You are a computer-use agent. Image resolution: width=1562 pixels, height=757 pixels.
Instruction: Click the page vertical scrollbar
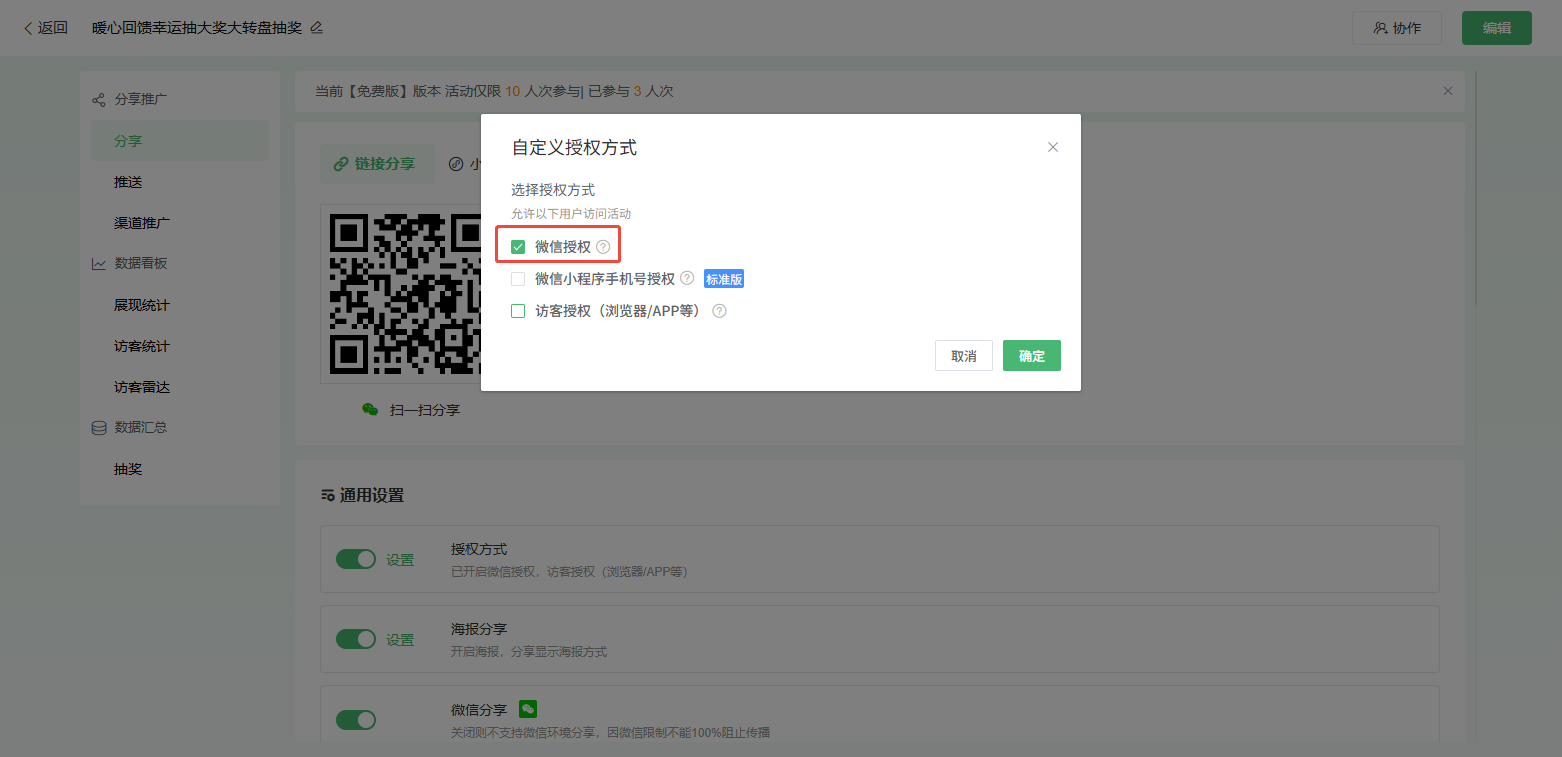click(1476, 190)
